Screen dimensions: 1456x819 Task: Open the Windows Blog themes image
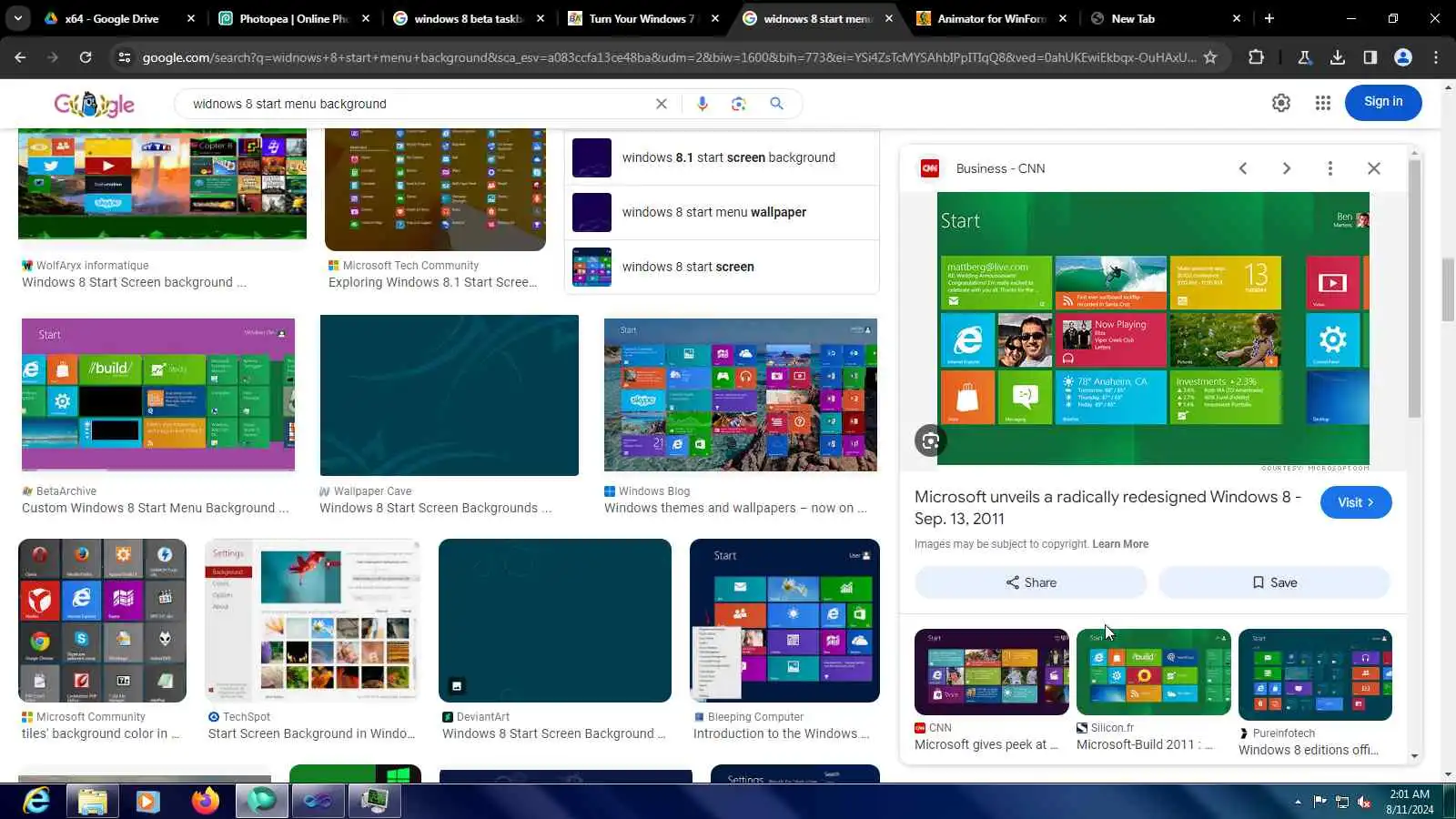tap(741, 395)
